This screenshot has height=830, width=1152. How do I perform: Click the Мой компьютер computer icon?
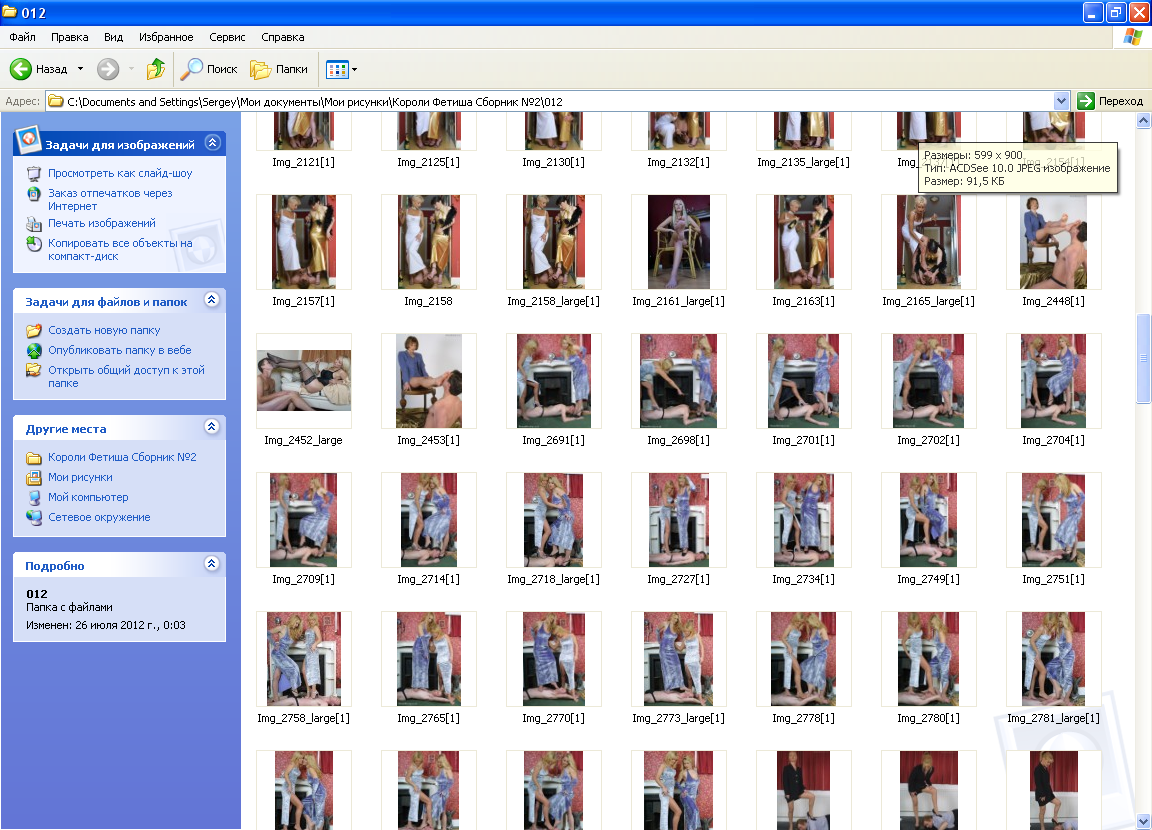coord(34,497)
